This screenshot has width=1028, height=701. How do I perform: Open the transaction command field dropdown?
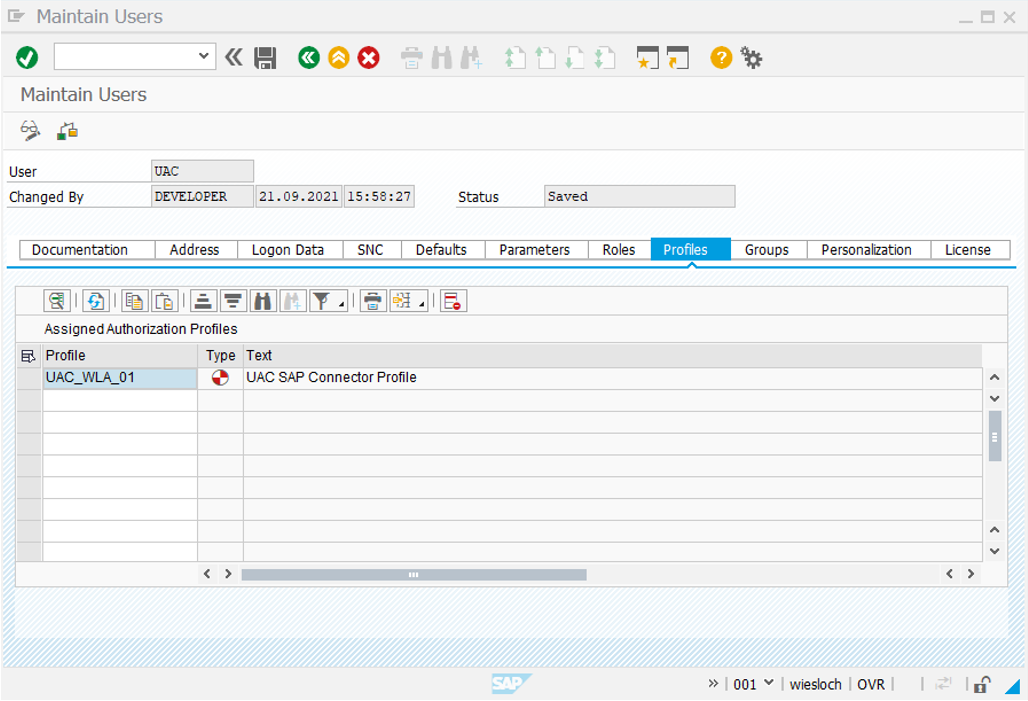[204, 57]
